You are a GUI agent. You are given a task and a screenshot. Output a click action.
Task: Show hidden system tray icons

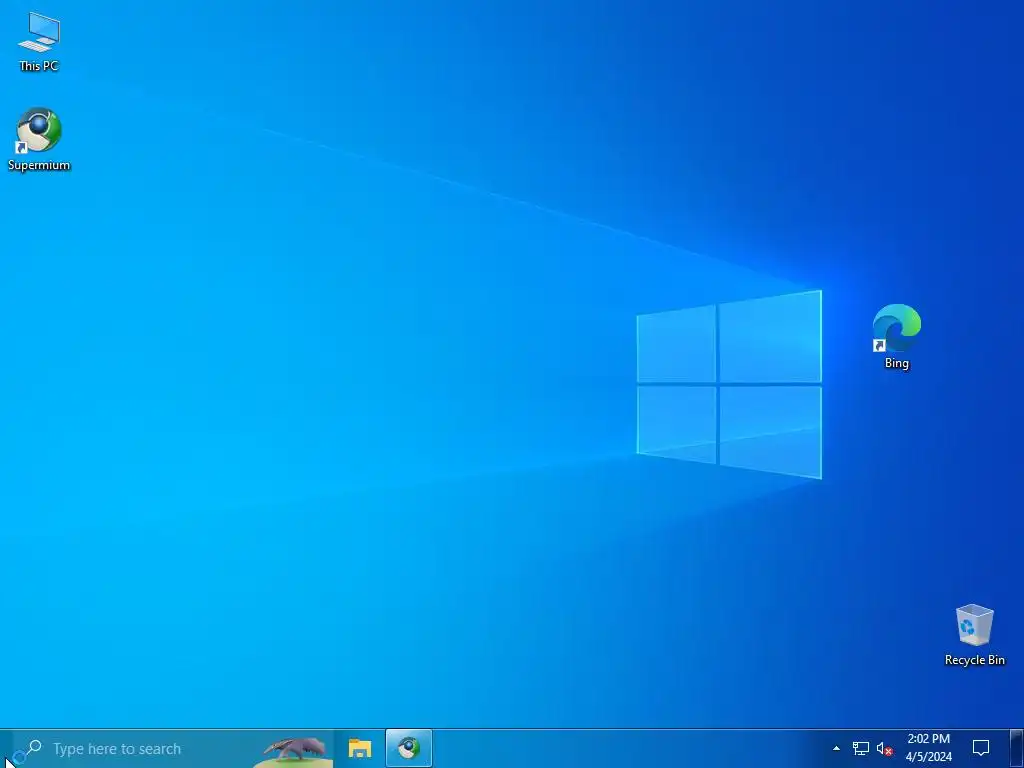click(x=836, y=748)
